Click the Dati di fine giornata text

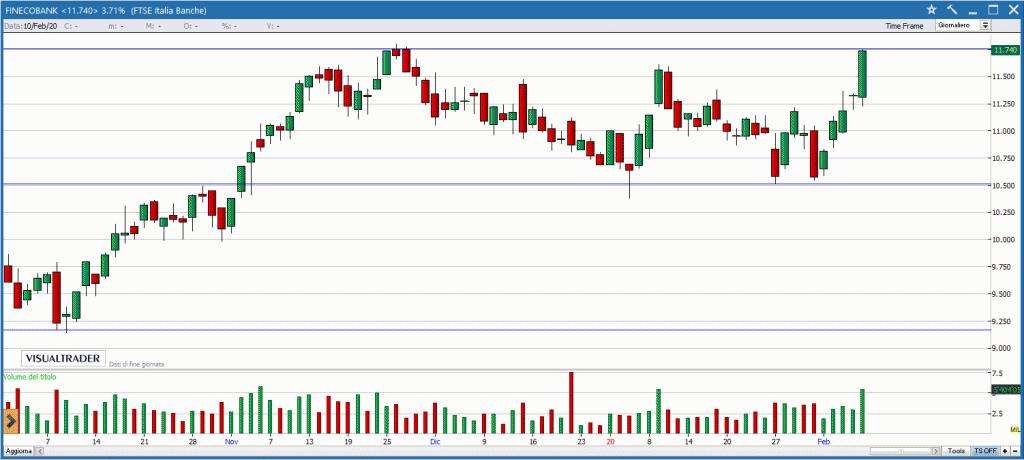pyautogui.click(x=136, y=364)
